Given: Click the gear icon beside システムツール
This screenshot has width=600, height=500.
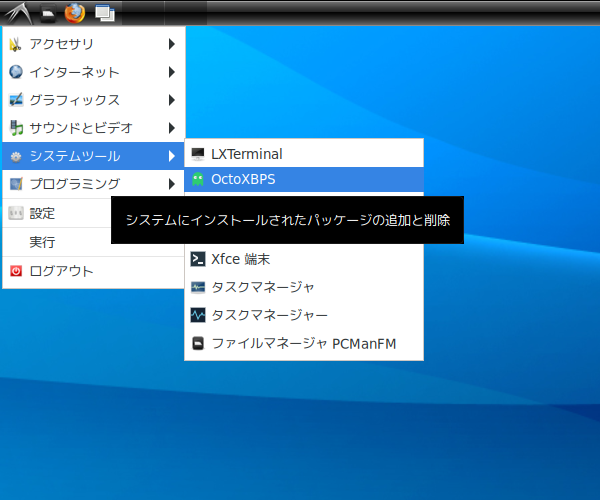Looking at the screenshot, I should (x=16, y=156).
